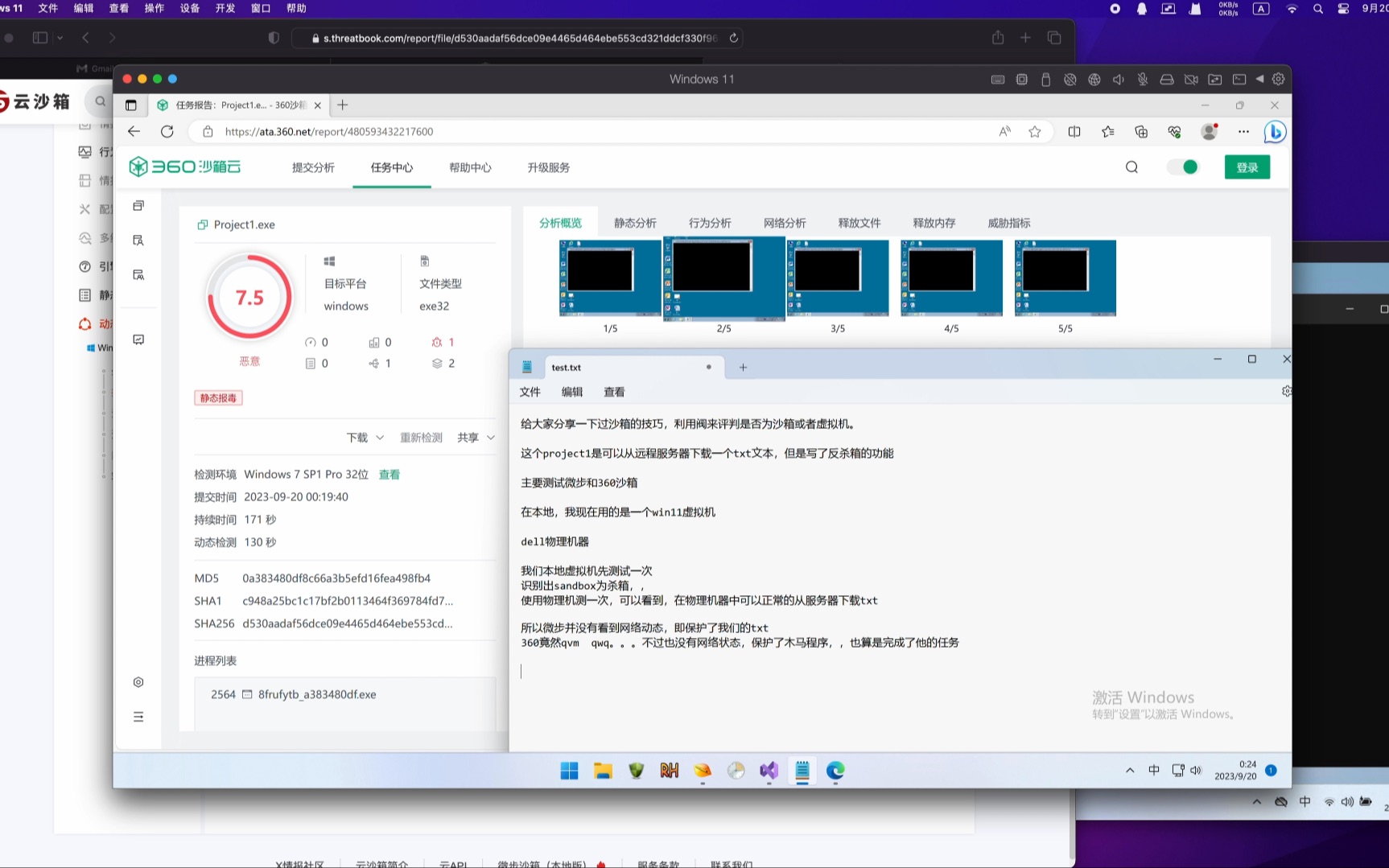This screenshot has height=868, width=1389.
Task: Open Edge profile avatar
Action: click(x=1209, y=131)
